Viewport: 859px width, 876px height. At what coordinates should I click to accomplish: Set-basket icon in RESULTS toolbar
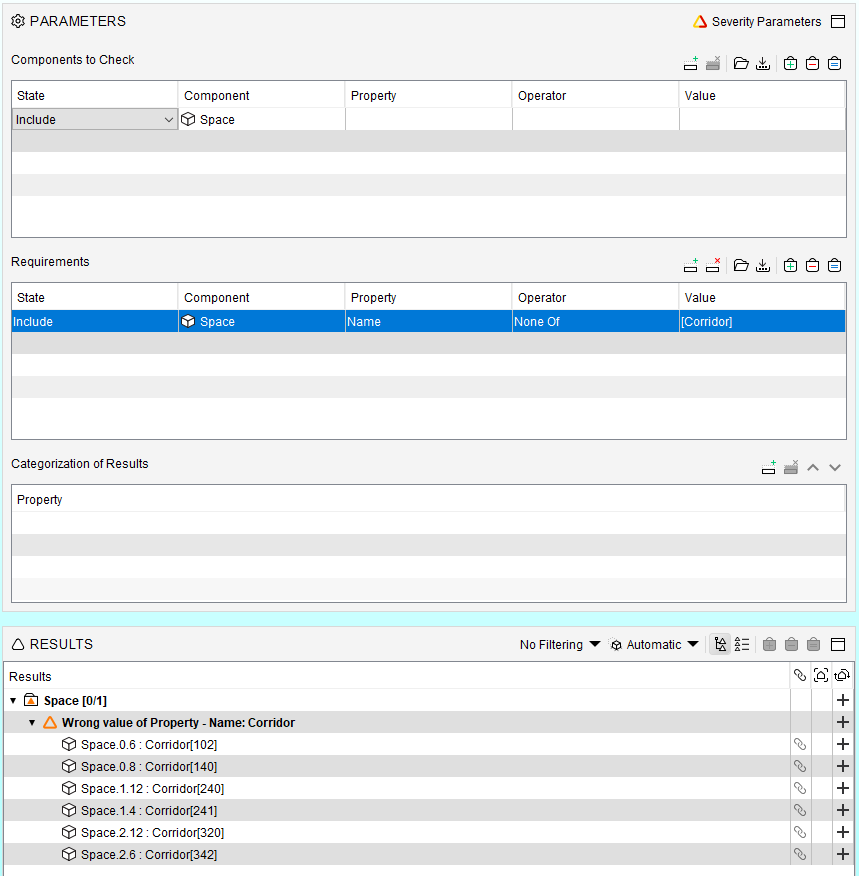814,644
